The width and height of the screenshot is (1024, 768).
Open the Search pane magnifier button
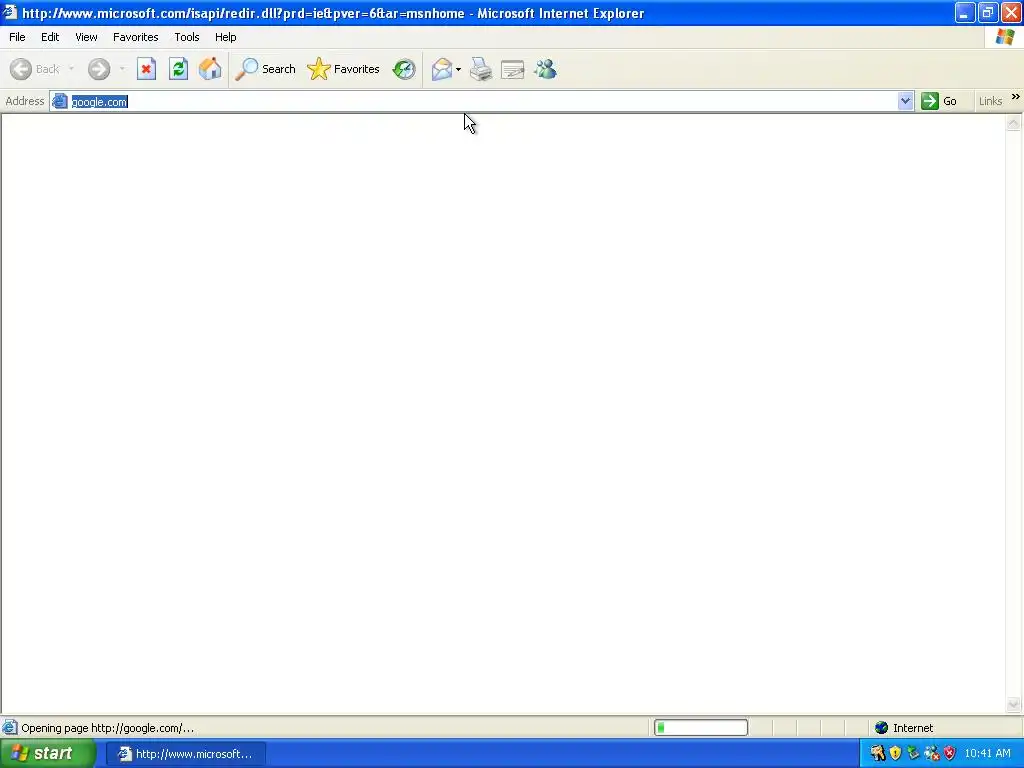pyautogui.click(x=266, y=69)
